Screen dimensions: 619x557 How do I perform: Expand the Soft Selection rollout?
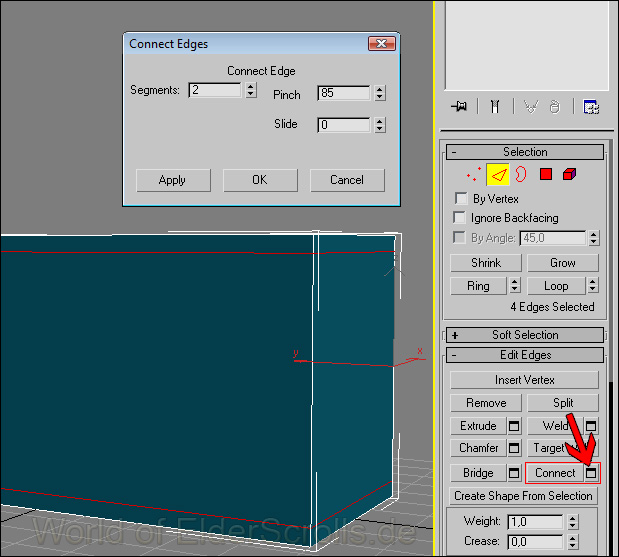tap(455, 335)
